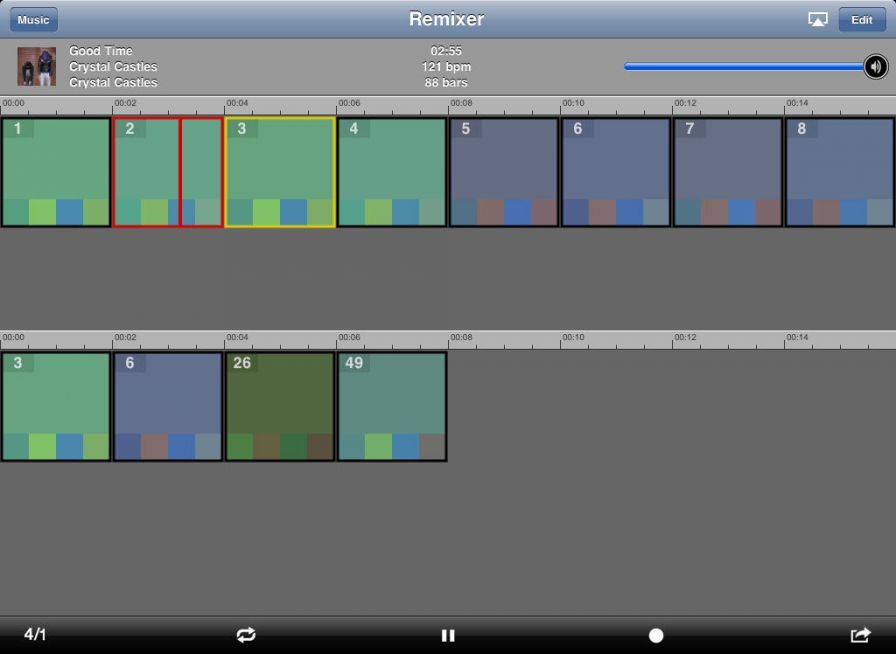Click the blue volume slider track
This screenshot has width=896, height=654.
[x=742, y=67]
